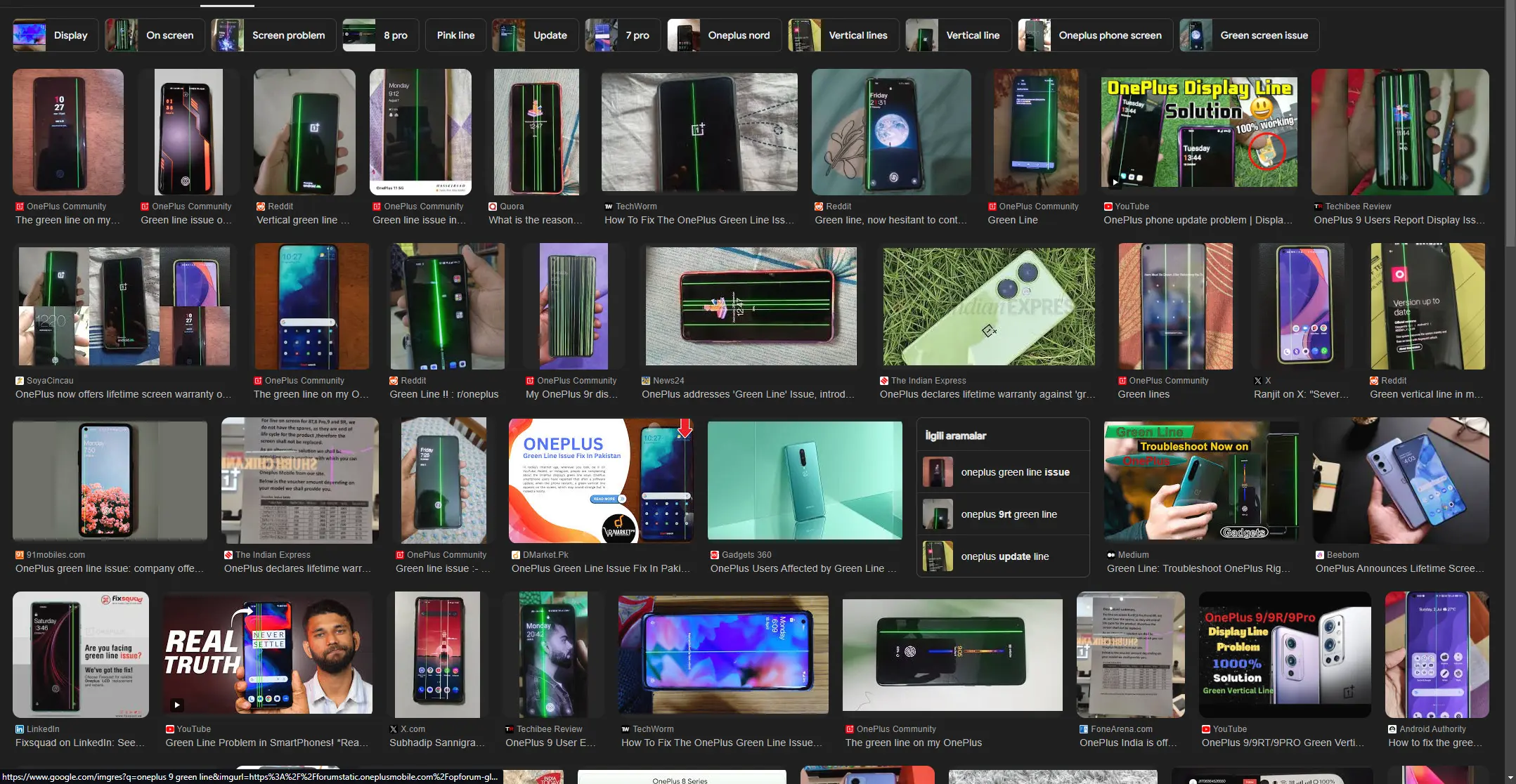
Task: Click 'OnePlus now offers lifetime screen warranty' title
Action: 123,394
